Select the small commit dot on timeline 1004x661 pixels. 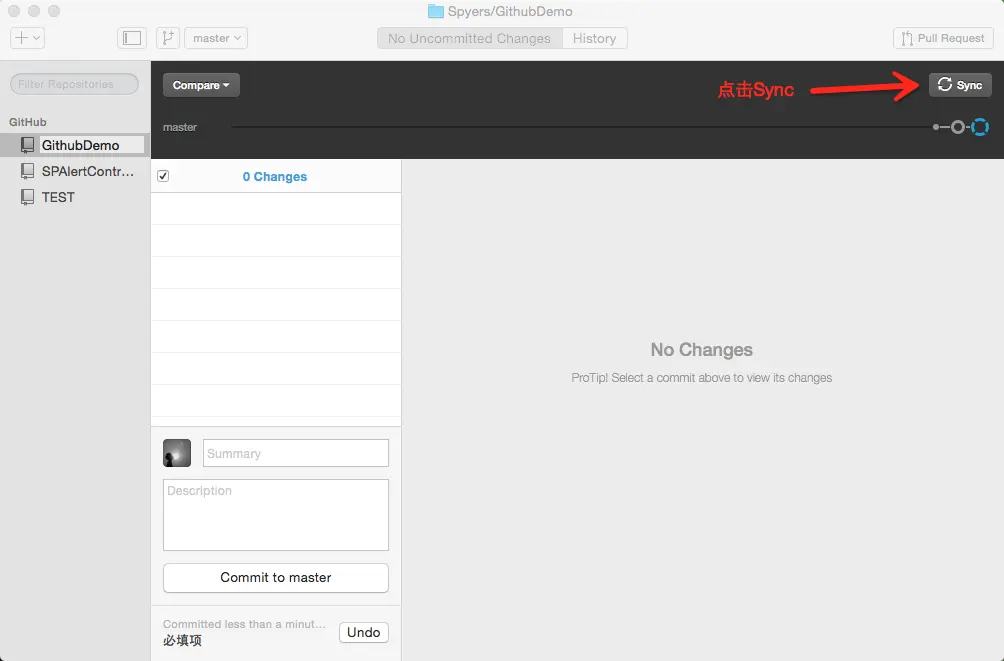pyautogui.click(x=936, y=127)
